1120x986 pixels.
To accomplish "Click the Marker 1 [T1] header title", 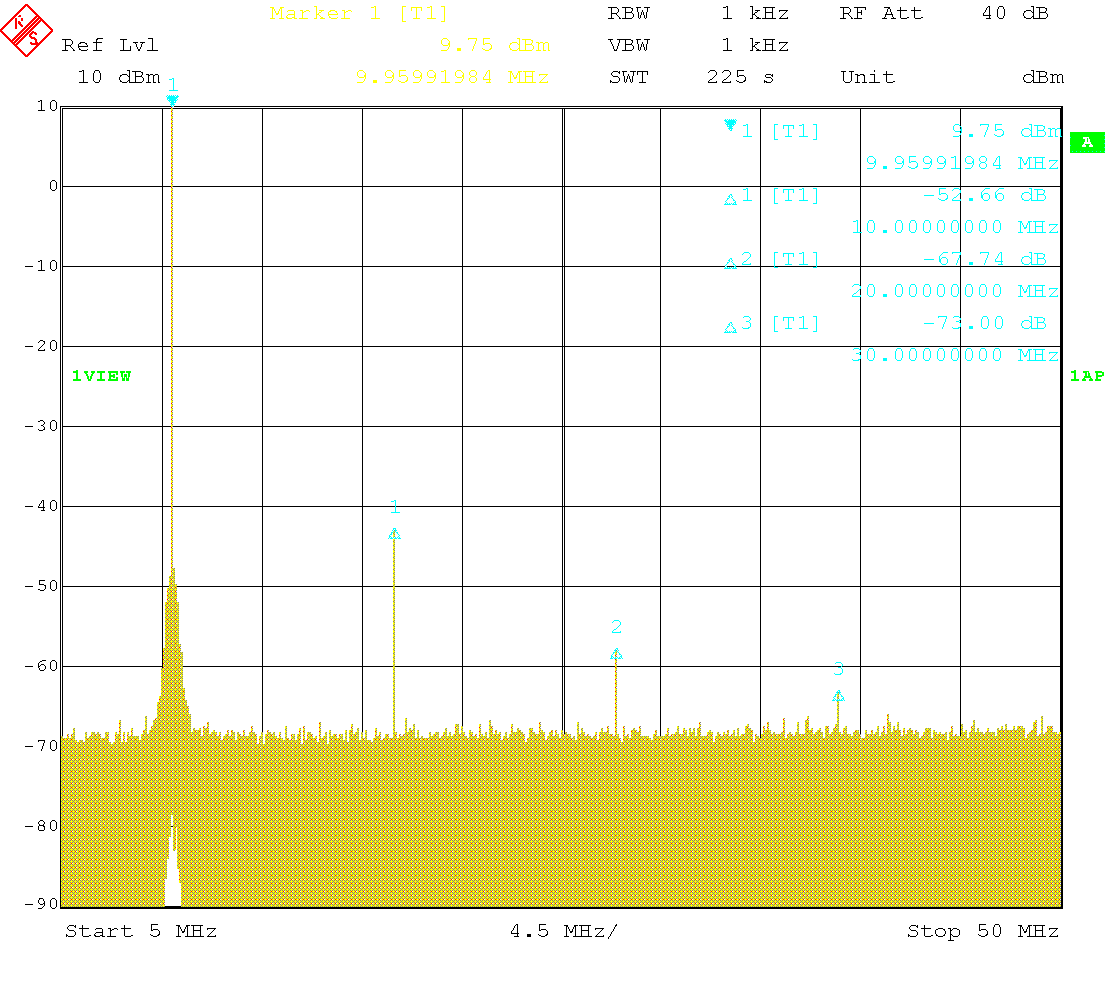I will 359,14.
